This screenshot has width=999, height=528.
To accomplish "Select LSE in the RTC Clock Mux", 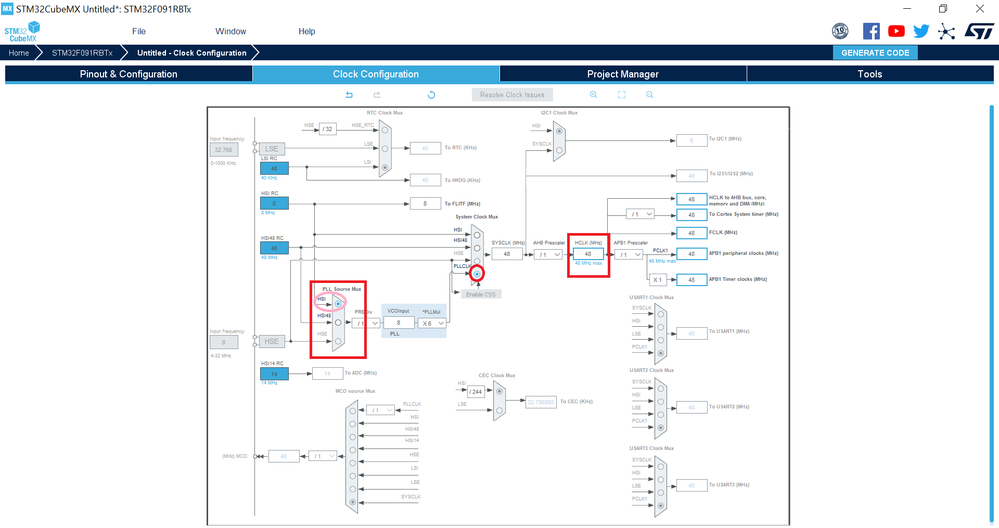I will click(384, 148).
